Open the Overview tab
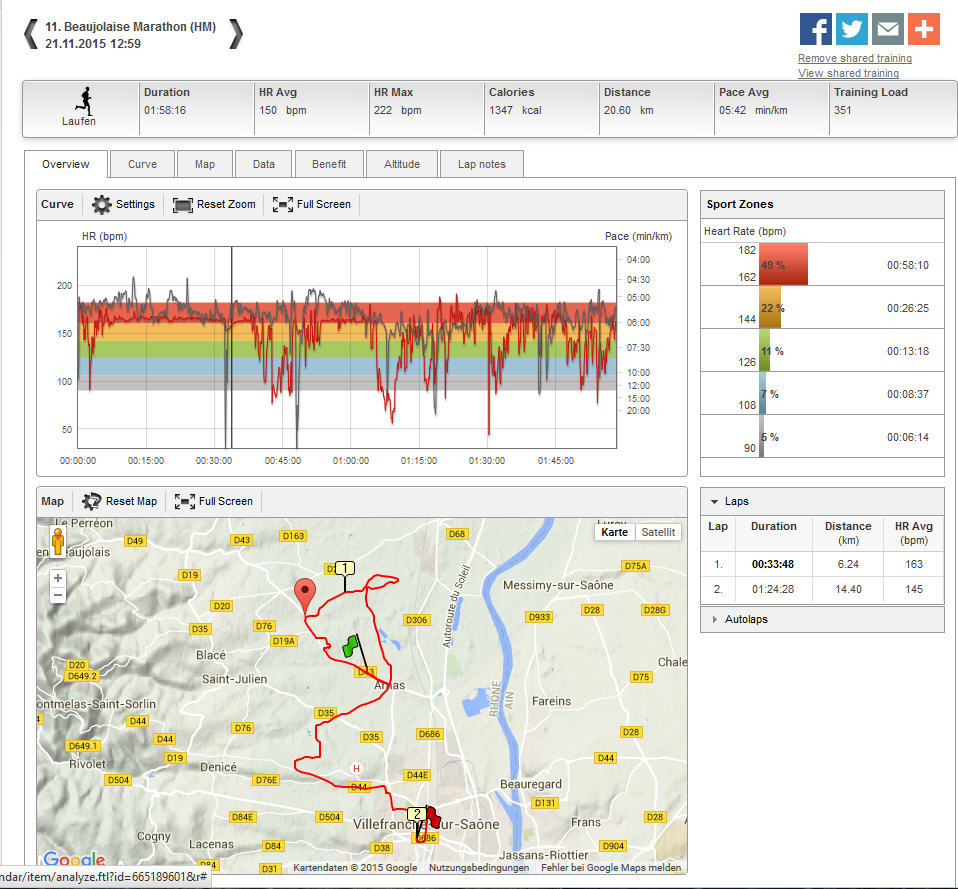 point(65,164)
